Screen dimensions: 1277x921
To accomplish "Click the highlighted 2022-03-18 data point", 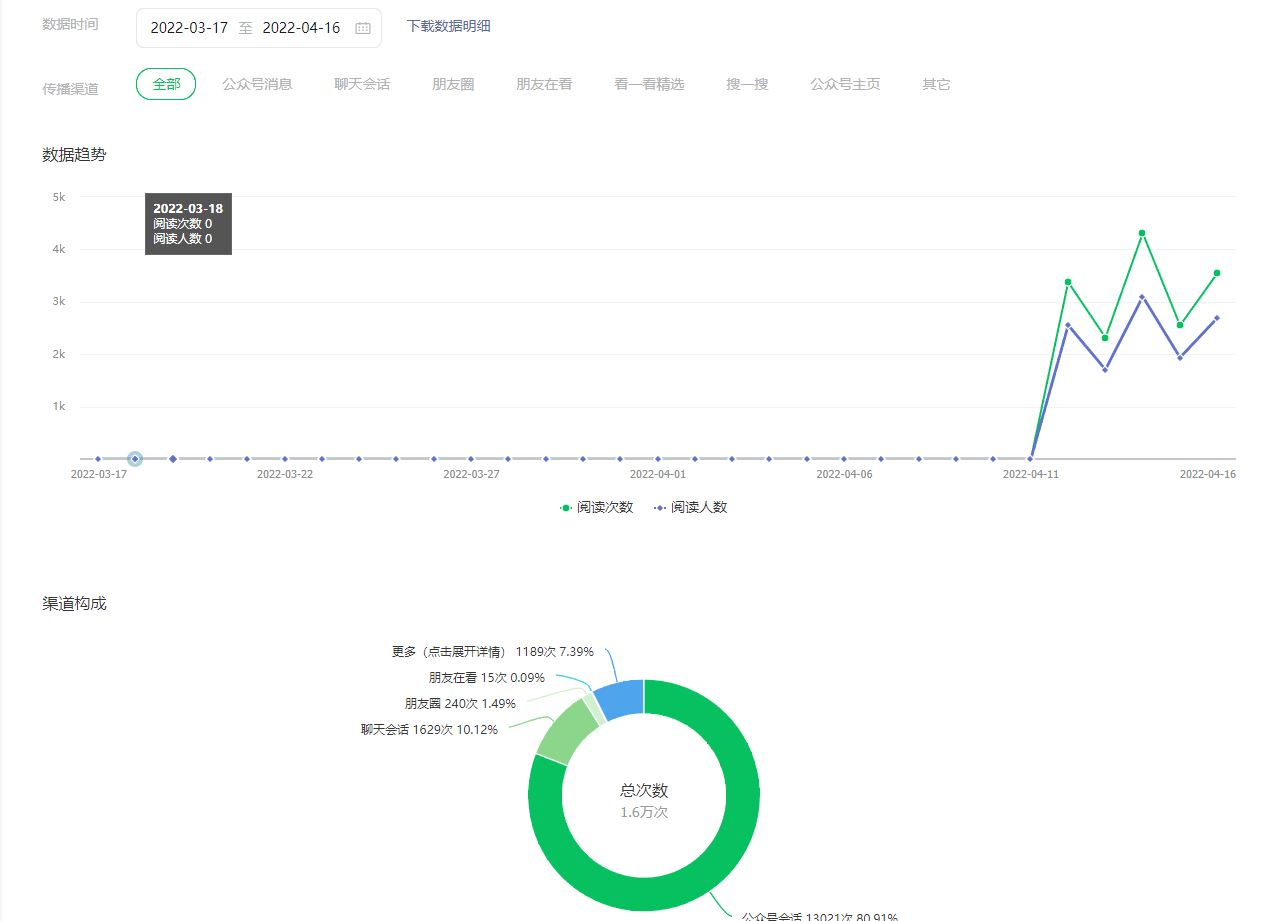I will pos(135,459).
